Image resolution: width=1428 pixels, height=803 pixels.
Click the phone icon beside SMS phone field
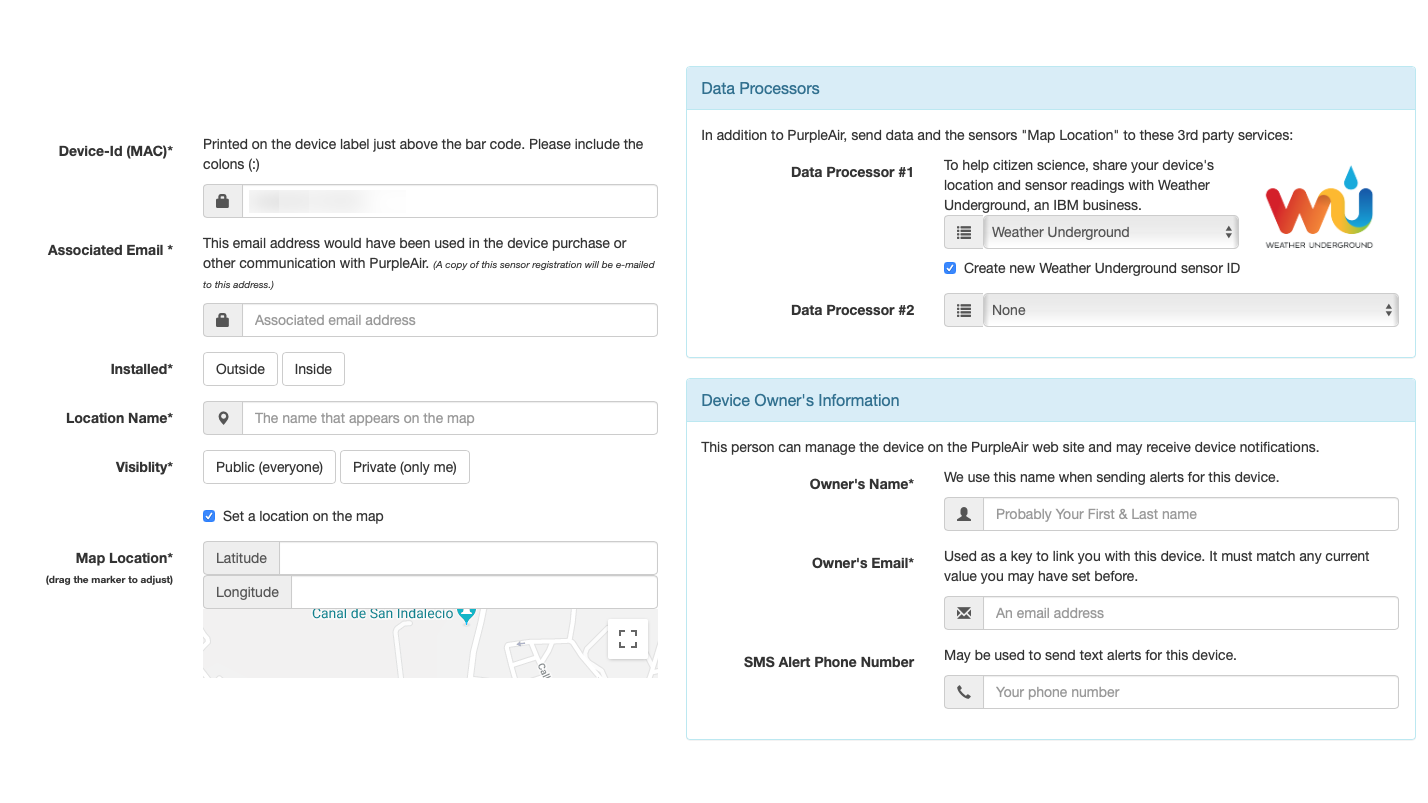[964, 692]
